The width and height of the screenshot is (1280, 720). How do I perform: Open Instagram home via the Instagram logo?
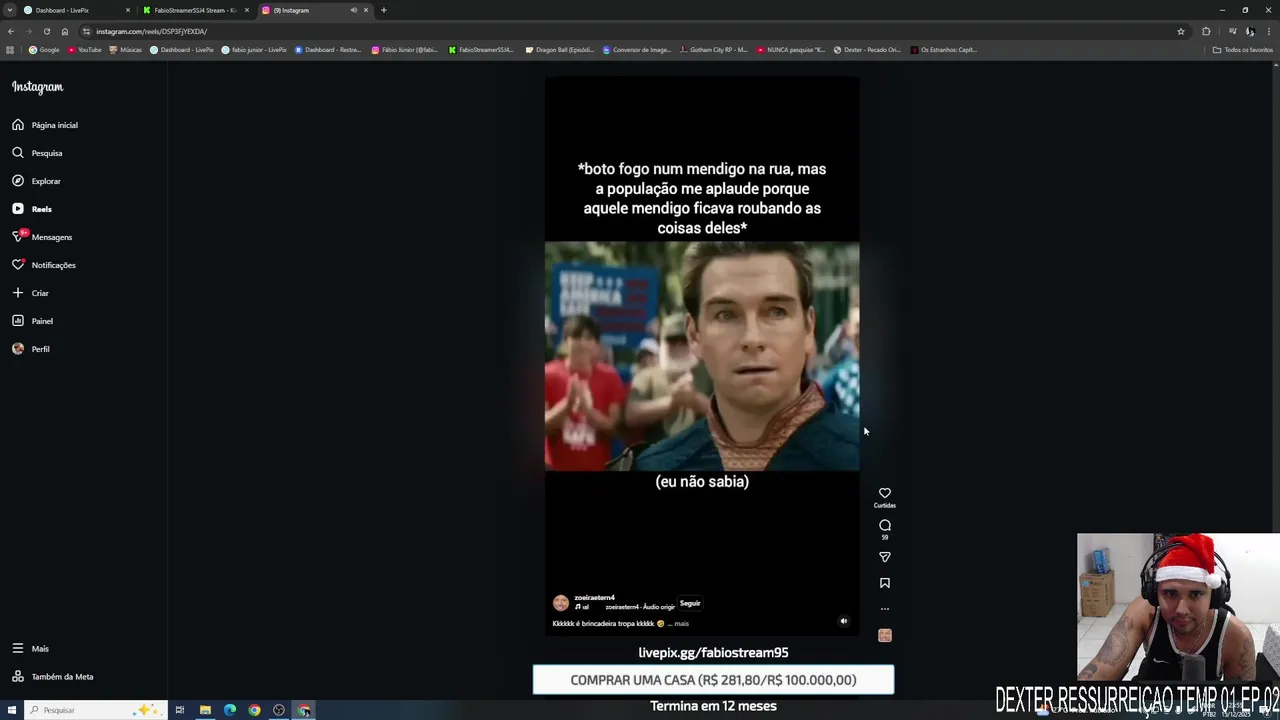pos(37,87)
